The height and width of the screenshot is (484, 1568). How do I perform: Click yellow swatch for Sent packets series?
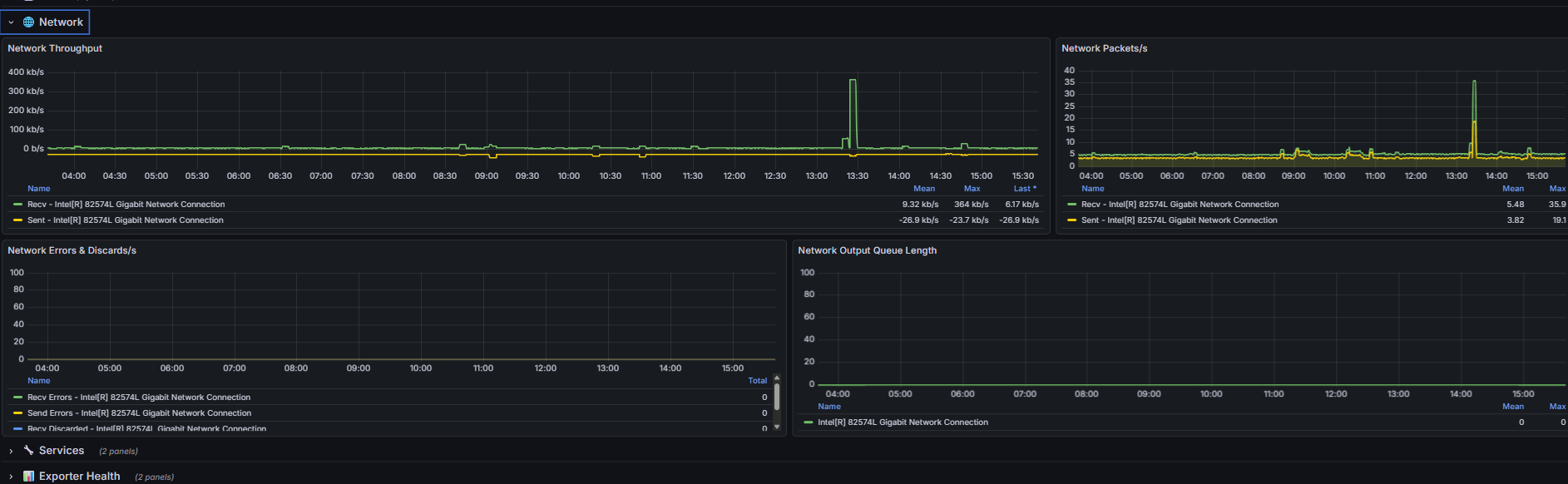pyautogui.click(x=1071, y=220)
